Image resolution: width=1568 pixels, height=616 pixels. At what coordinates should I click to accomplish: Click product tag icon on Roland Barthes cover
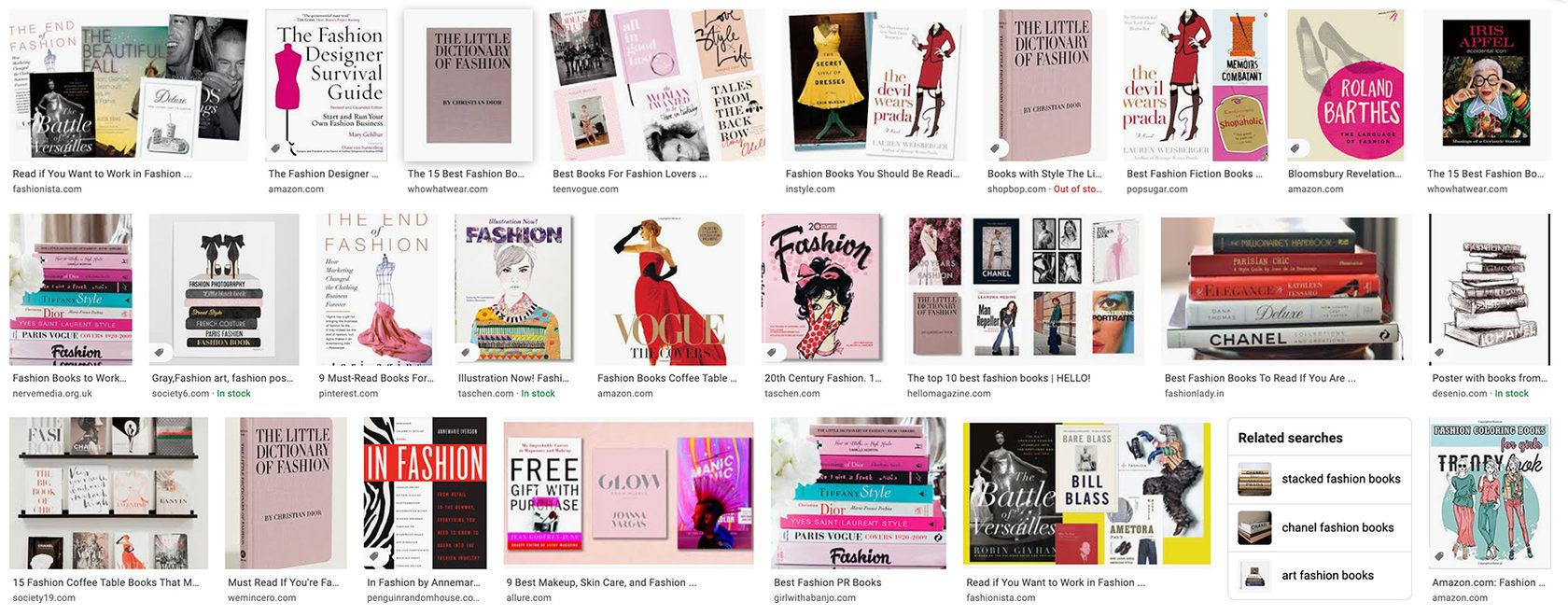point(1295,148)
